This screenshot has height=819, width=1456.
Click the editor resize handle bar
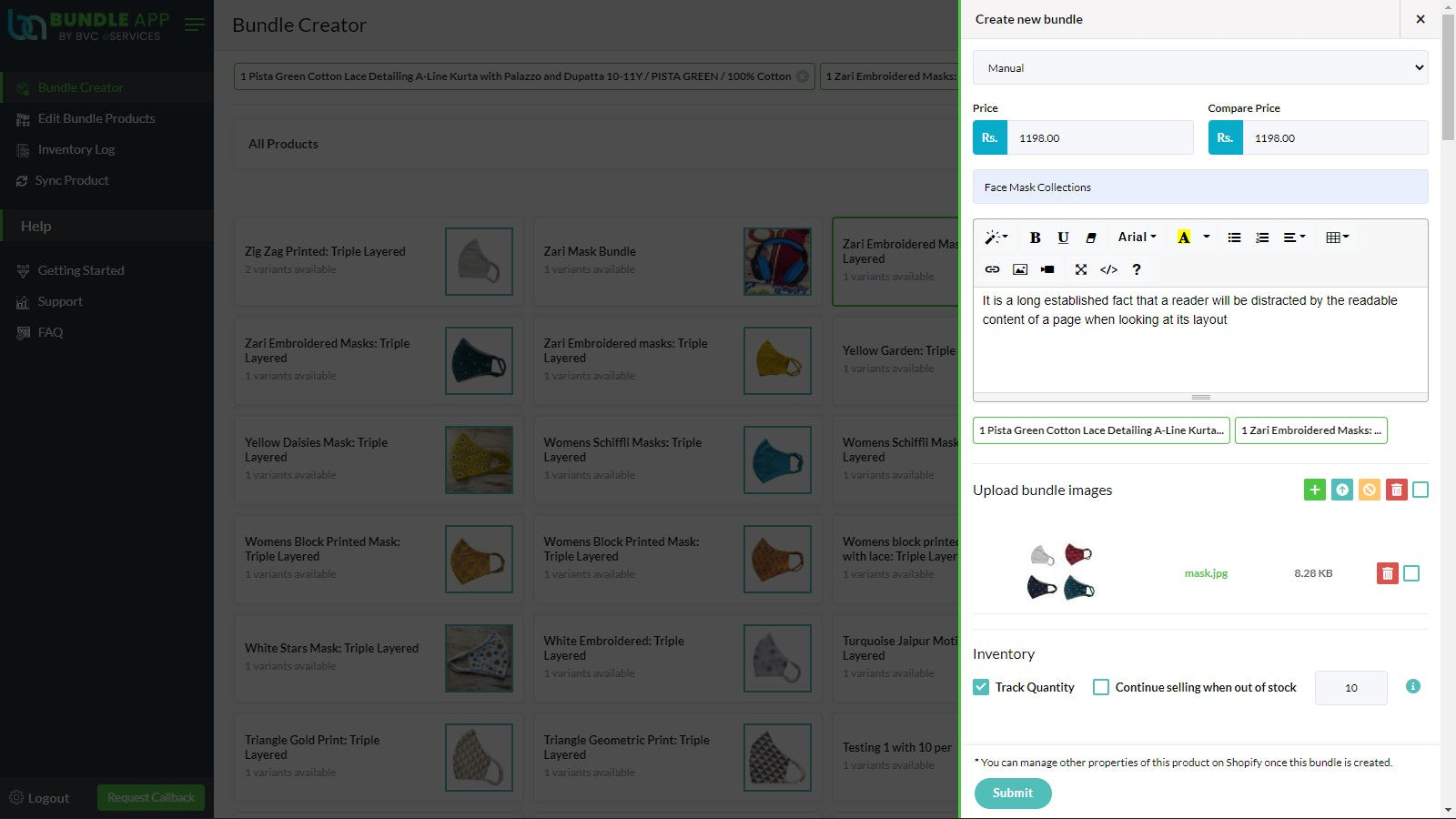coord(1200,397)
